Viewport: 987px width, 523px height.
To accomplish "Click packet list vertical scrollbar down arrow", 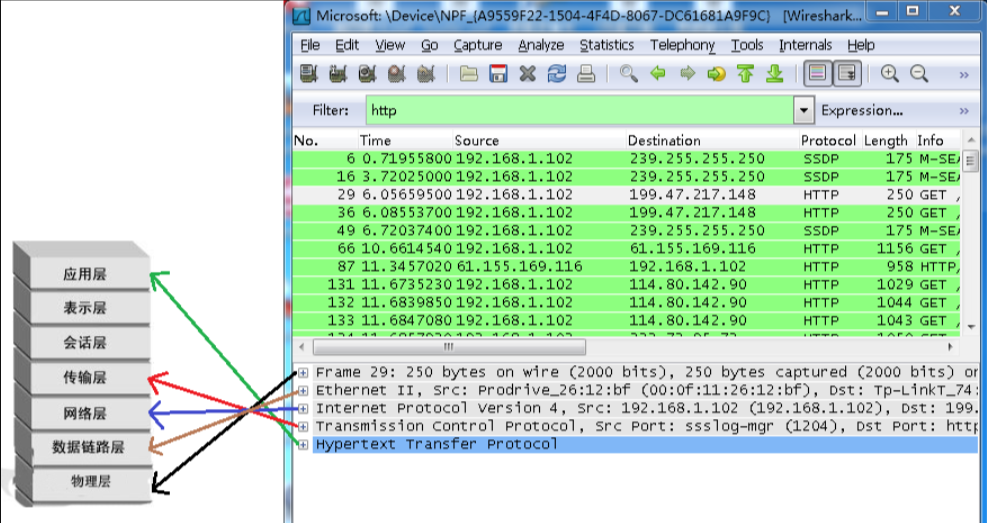I will pyautogui.click(x=970, y=327).
